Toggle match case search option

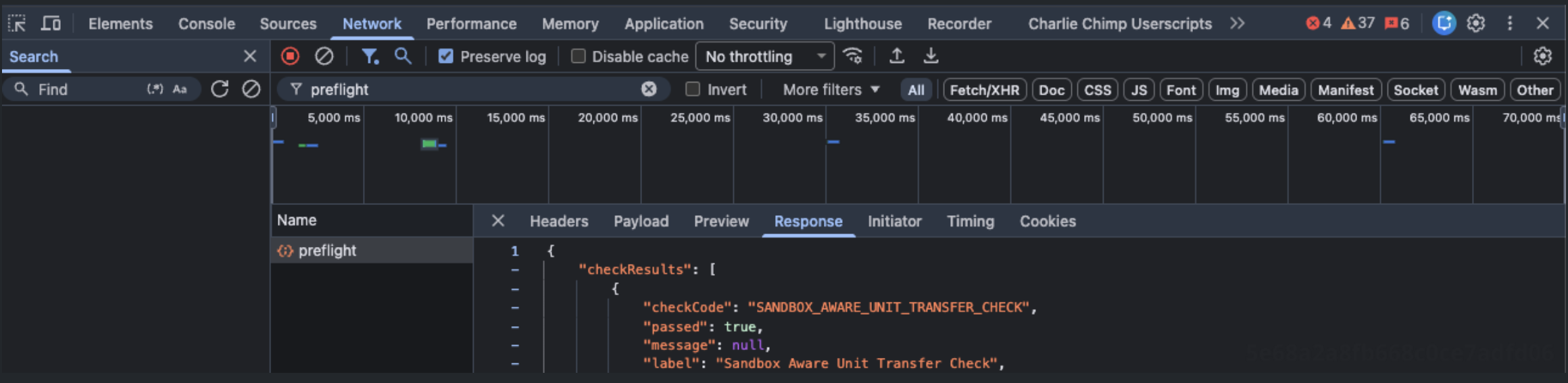pyautogui.click(x=180, y=89)
